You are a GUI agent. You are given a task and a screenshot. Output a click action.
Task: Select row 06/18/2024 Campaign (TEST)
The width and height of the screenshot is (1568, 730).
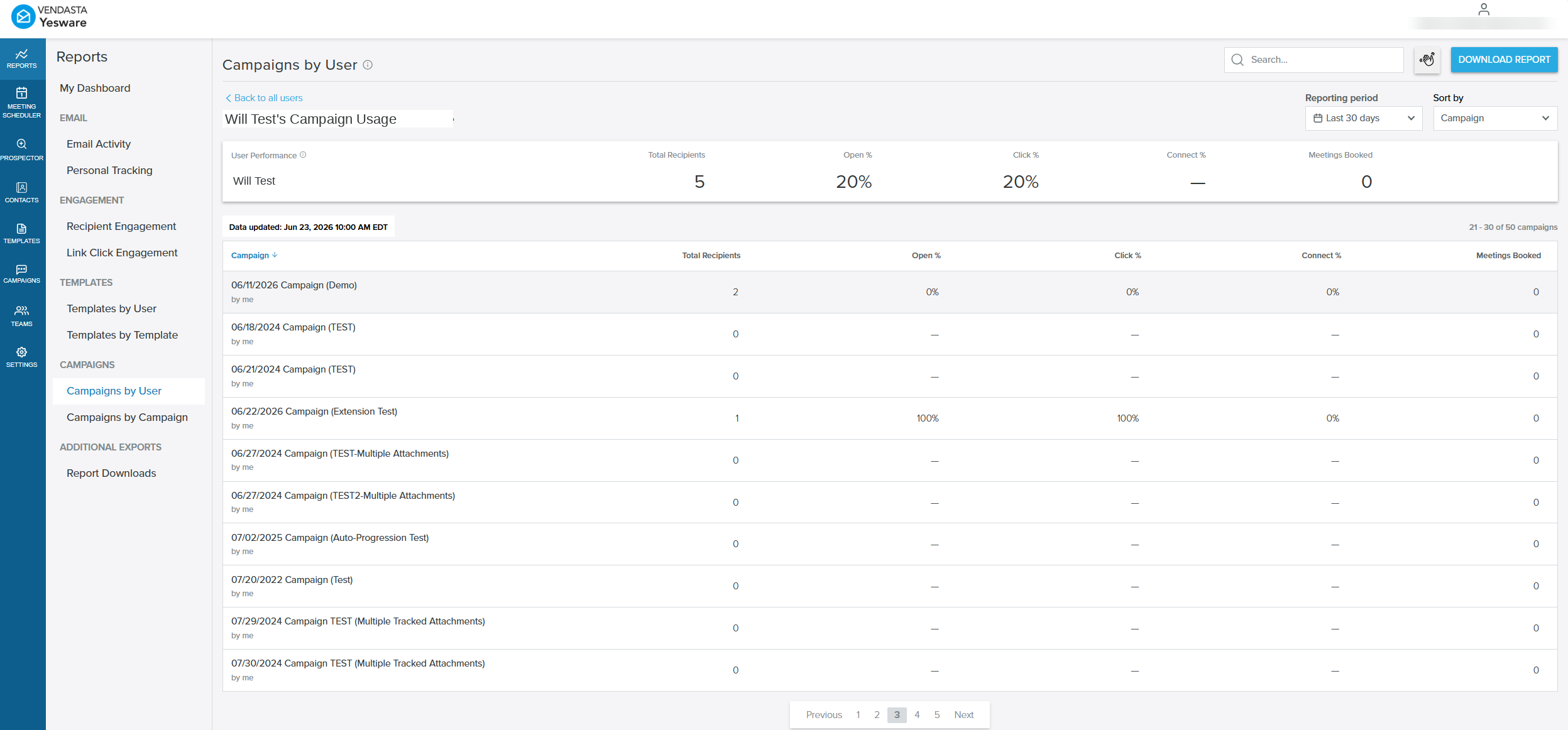[890, 334]
